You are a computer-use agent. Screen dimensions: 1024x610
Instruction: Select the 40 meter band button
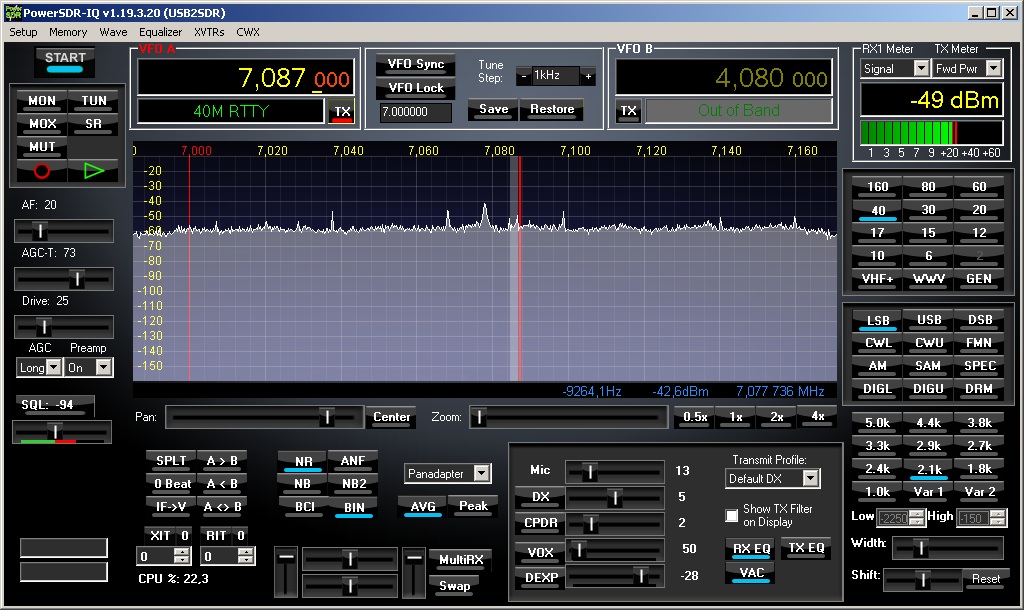(x=878, y=211)
